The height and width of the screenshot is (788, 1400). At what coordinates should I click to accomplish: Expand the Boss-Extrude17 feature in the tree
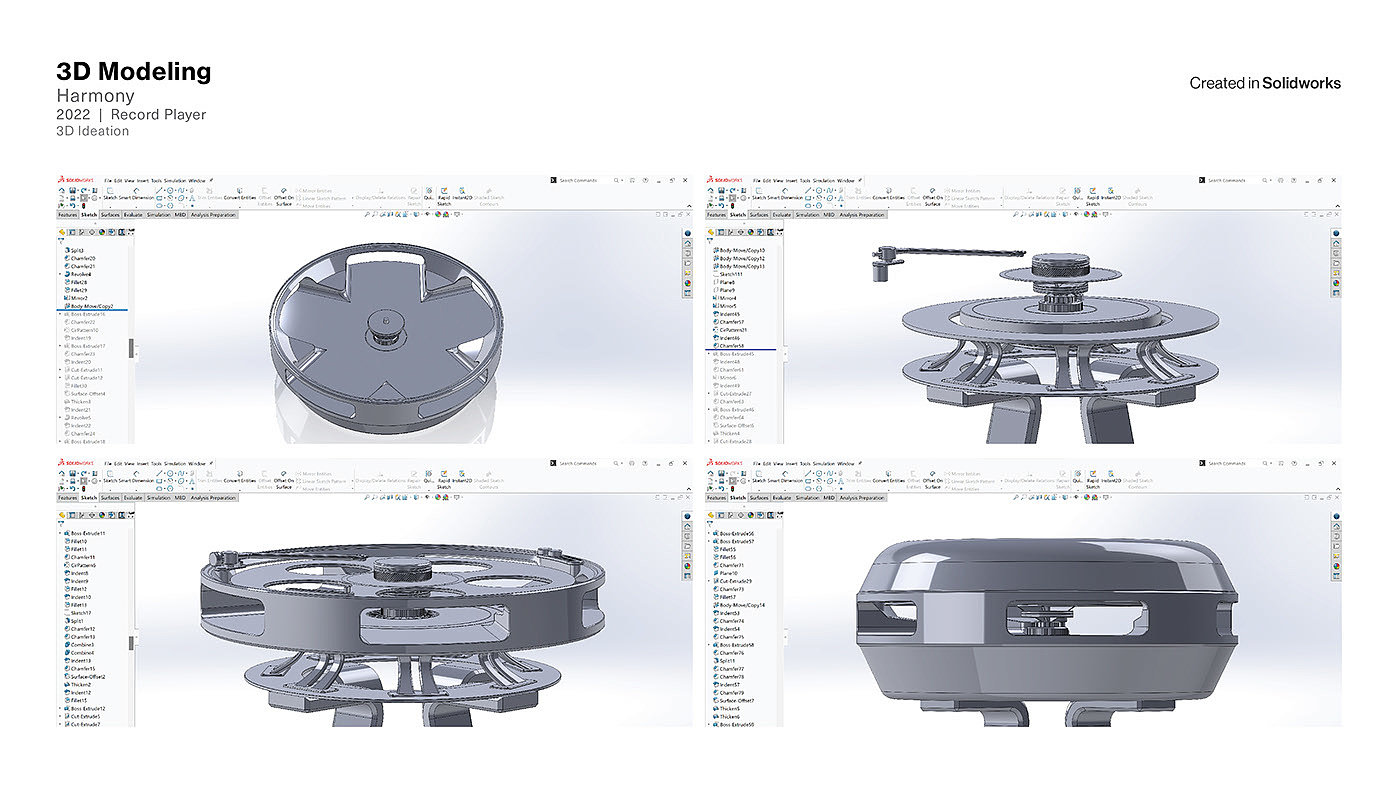point(60,346)
